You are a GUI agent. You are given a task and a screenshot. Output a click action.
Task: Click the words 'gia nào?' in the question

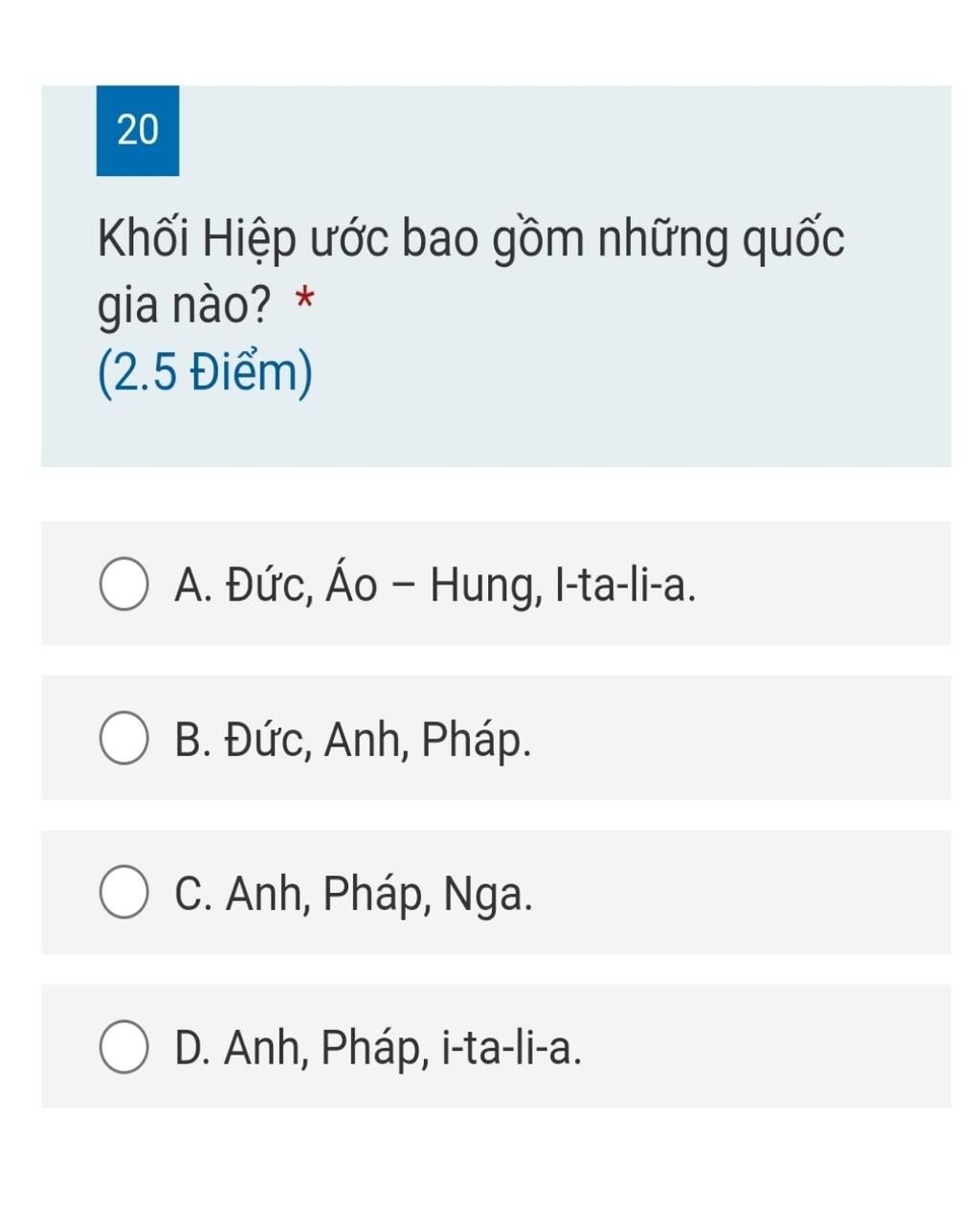click(183, 304)
